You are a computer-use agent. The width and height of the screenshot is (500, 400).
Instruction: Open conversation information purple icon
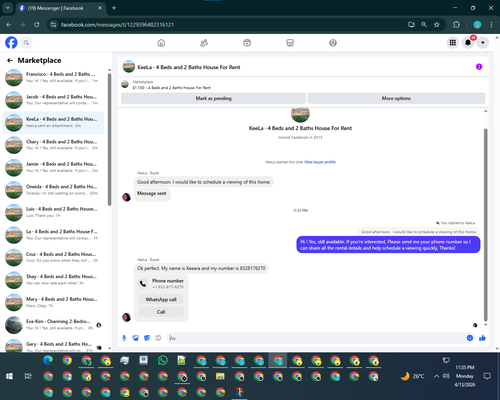point(479,67)
